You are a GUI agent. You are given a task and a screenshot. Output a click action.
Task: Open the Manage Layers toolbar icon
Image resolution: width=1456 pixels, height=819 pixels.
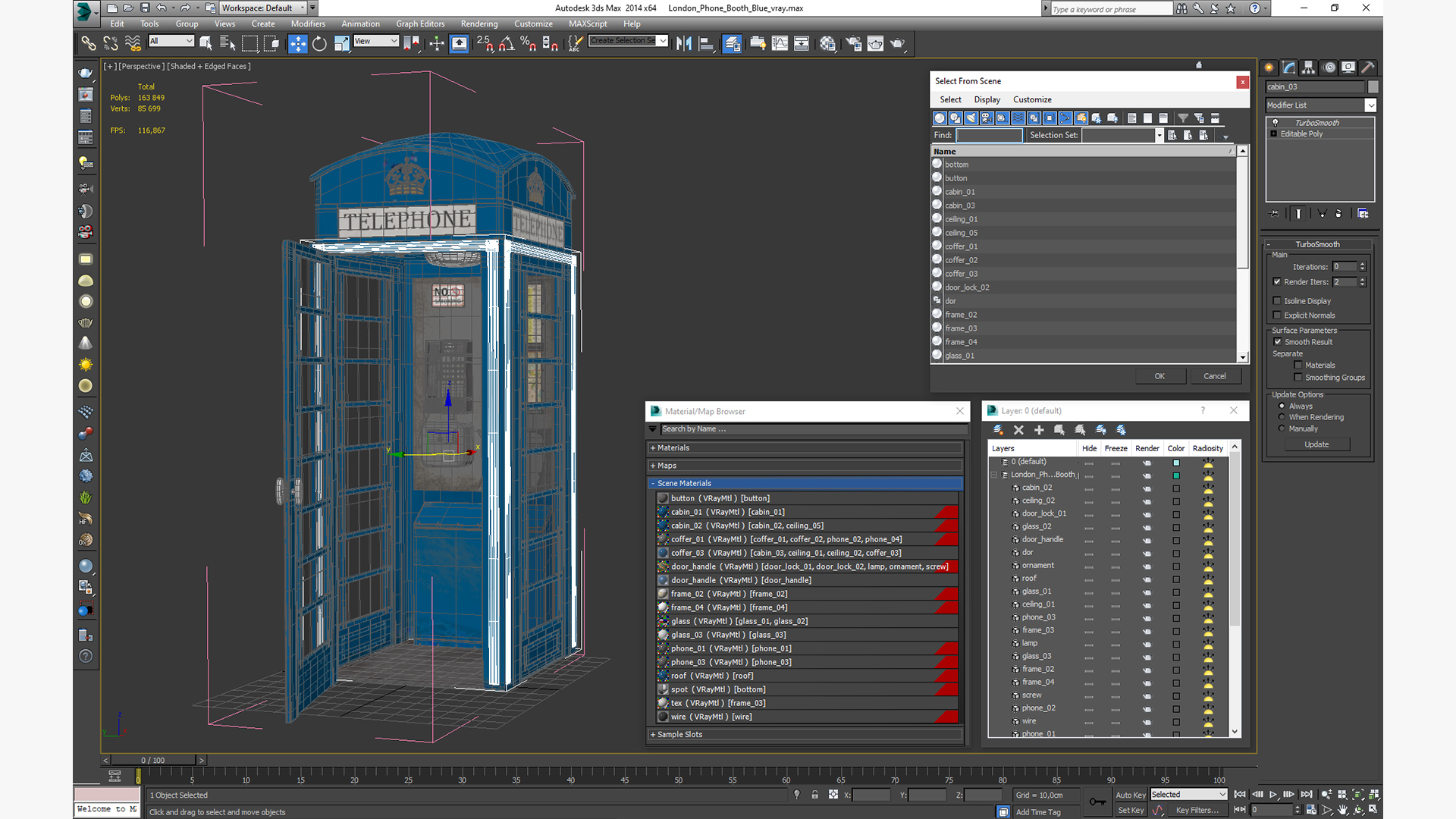(x=732, y=43)
